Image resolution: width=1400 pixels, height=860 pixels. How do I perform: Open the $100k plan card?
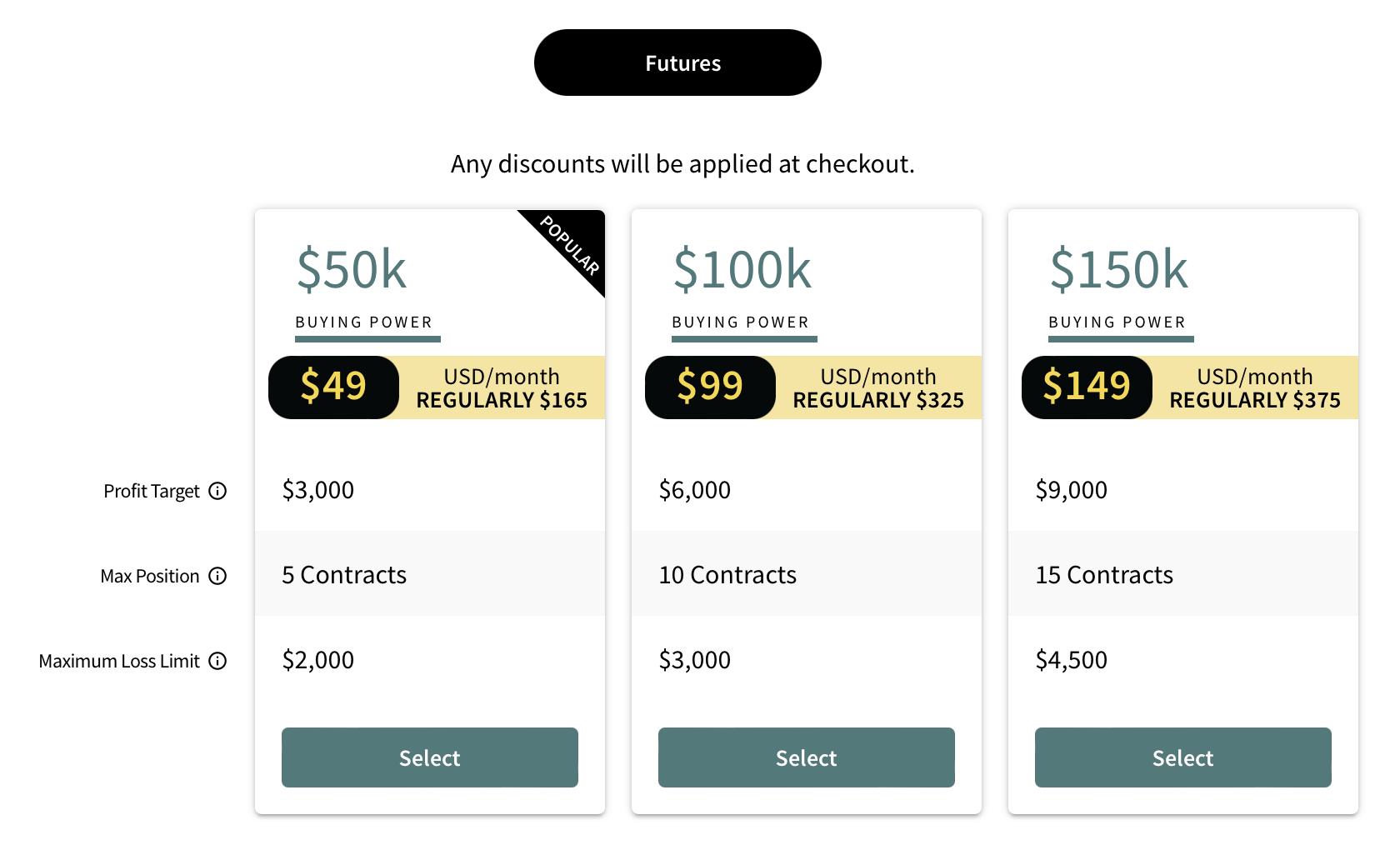tap(806, 757)
